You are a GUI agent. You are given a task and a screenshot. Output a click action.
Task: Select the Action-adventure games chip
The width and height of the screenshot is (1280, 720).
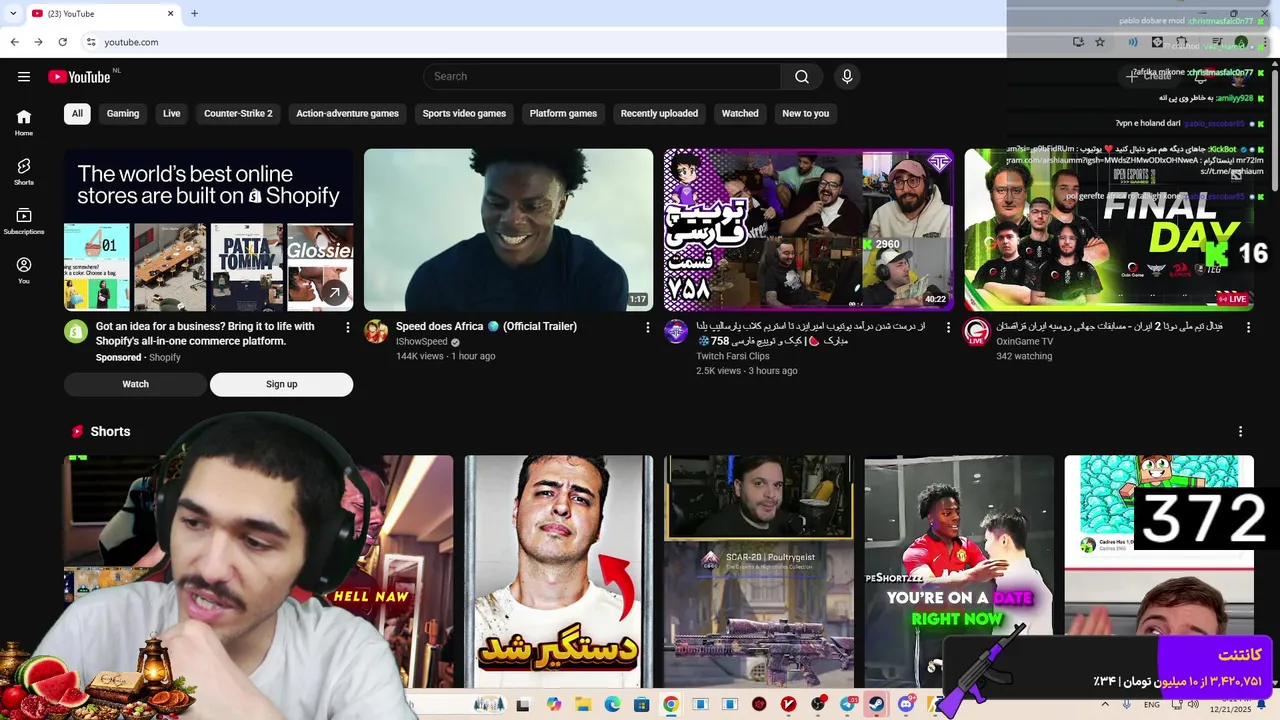[347, 114]
